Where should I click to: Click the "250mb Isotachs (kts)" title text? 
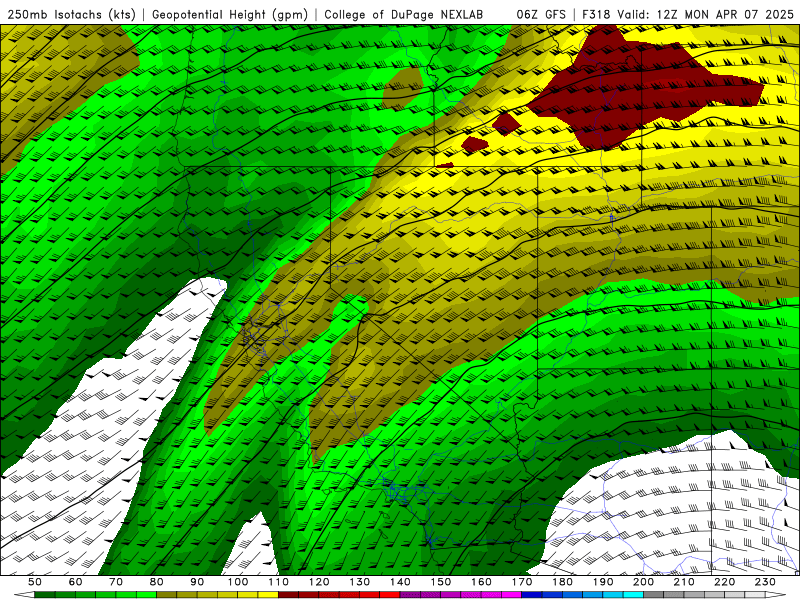tap(71, 14)
